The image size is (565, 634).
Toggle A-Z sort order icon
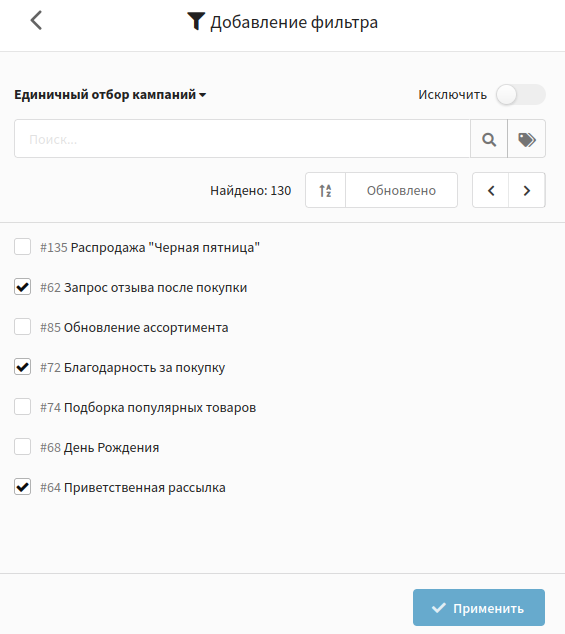click(326, 190)
